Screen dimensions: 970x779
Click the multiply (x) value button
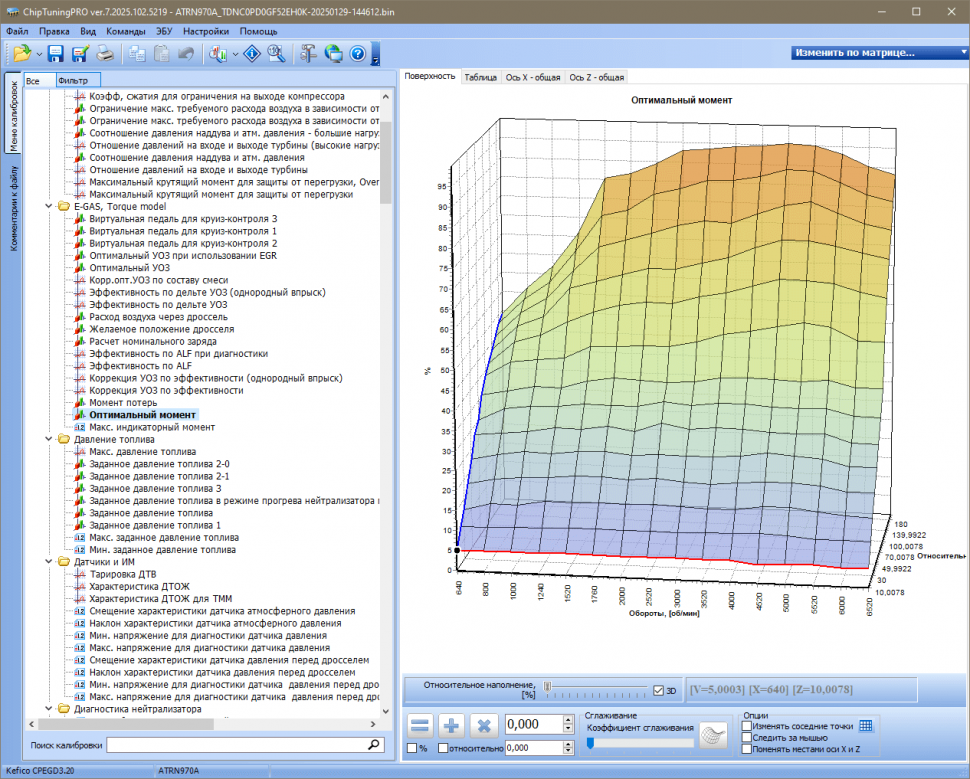point(484,727)
